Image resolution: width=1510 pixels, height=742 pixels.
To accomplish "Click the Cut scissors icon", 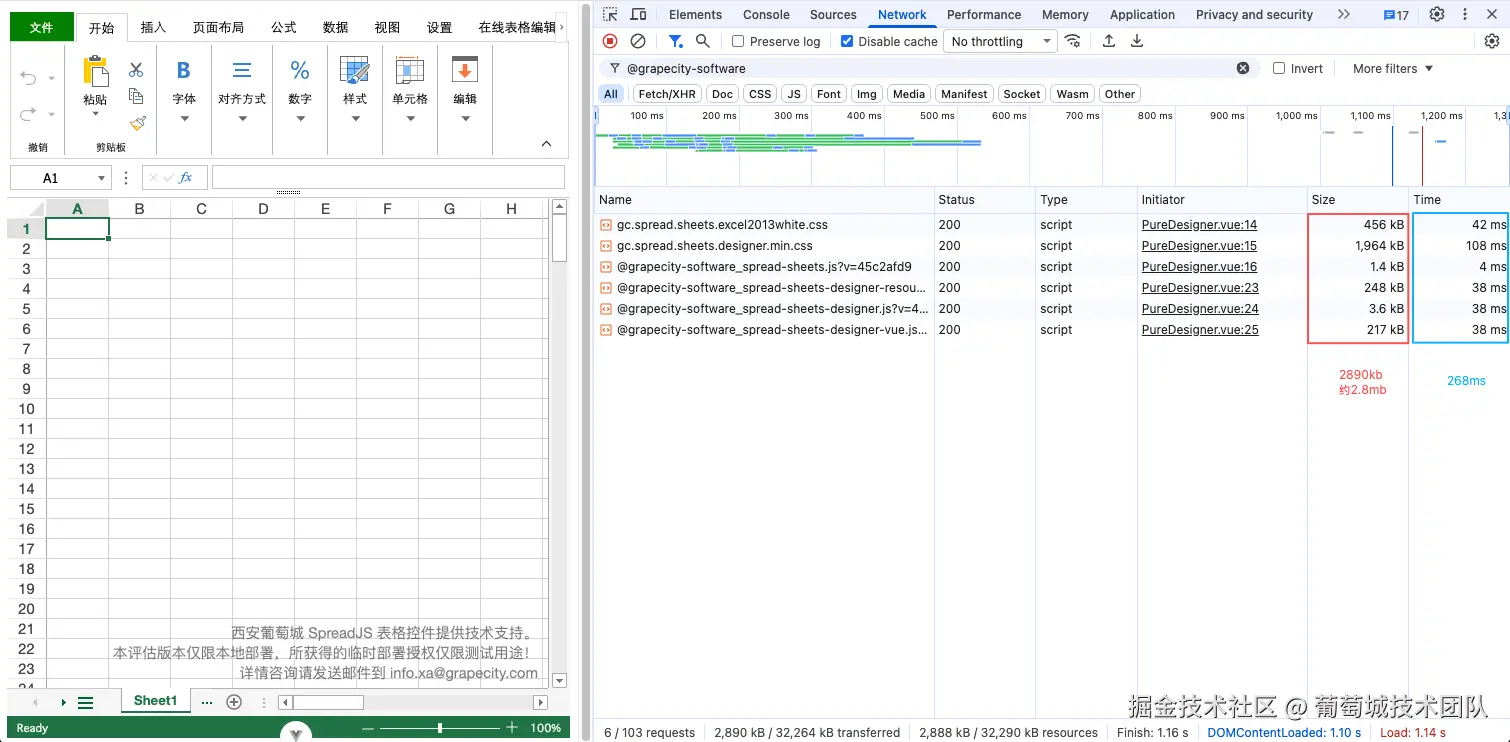I will point(137,70).
